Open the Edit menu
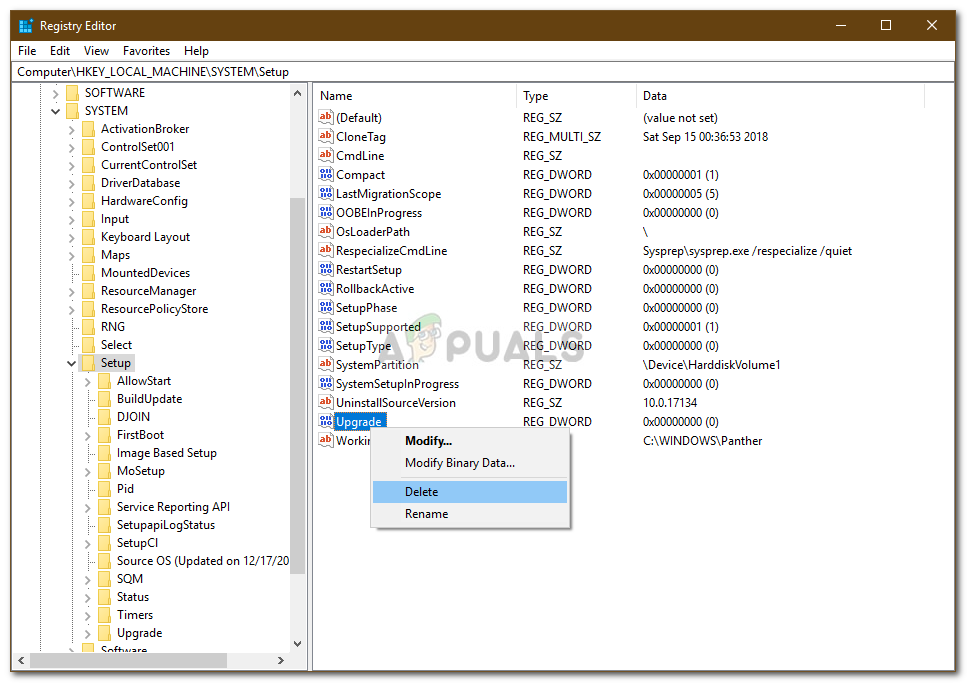 coord(60,51)
